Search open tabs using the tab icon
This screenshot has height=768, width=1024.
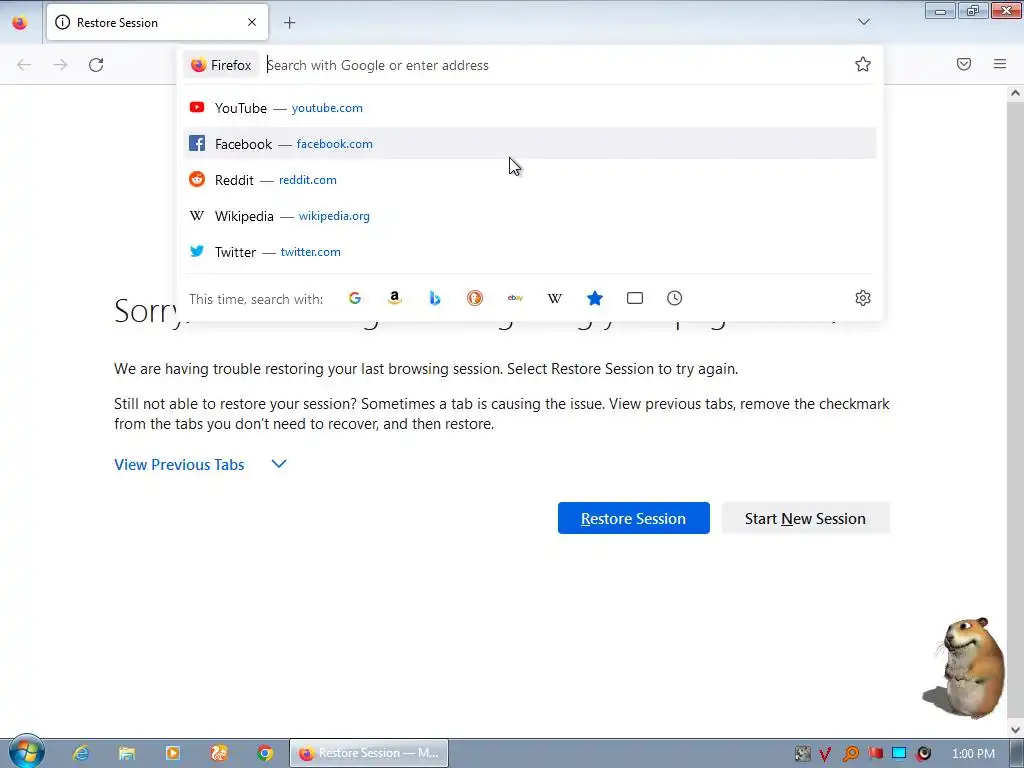(x=635, y=298)
